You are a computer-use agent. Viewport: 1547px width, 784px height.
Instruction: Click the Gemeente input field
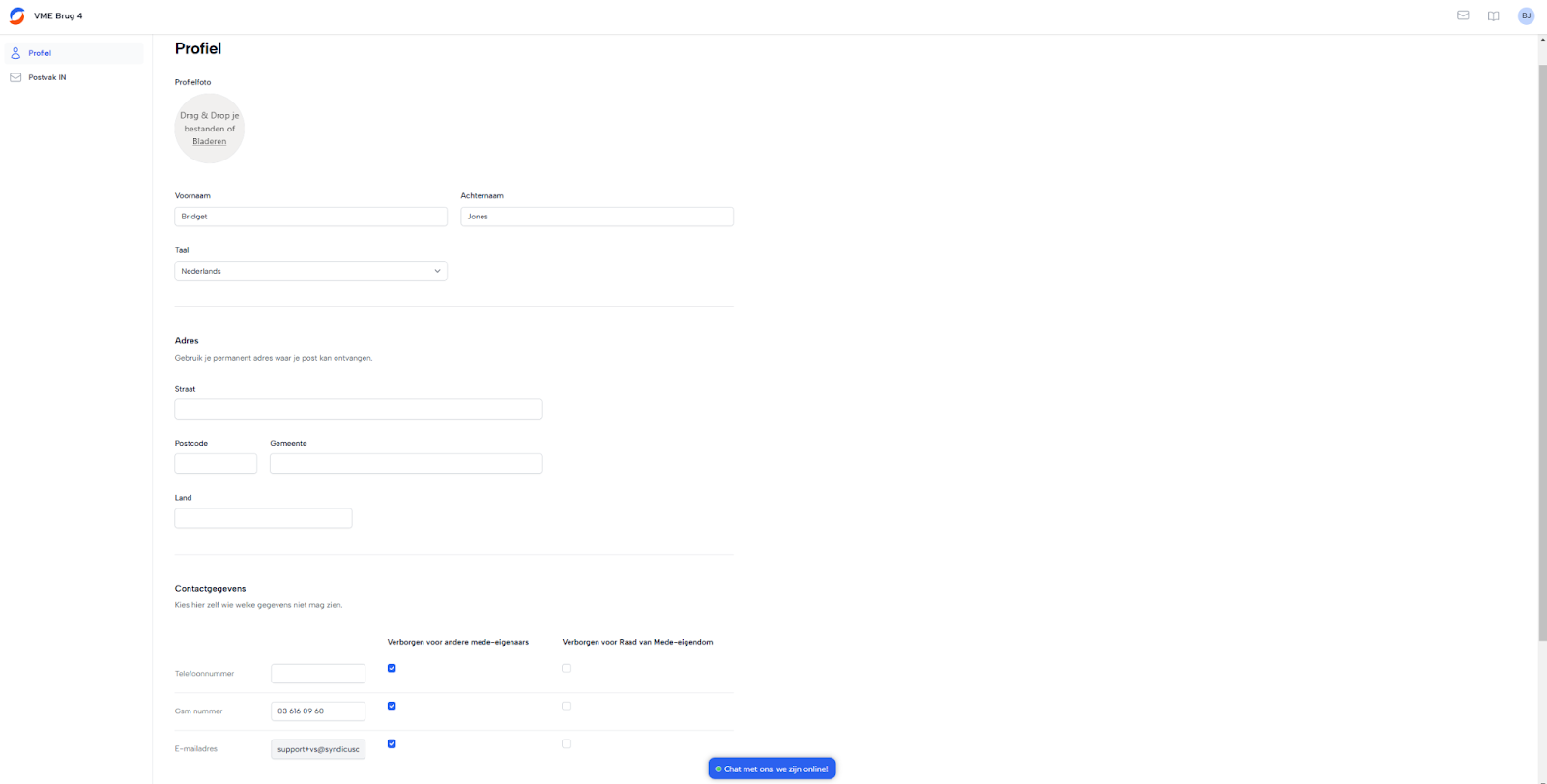pyautogui.click(x=406, y=464)
